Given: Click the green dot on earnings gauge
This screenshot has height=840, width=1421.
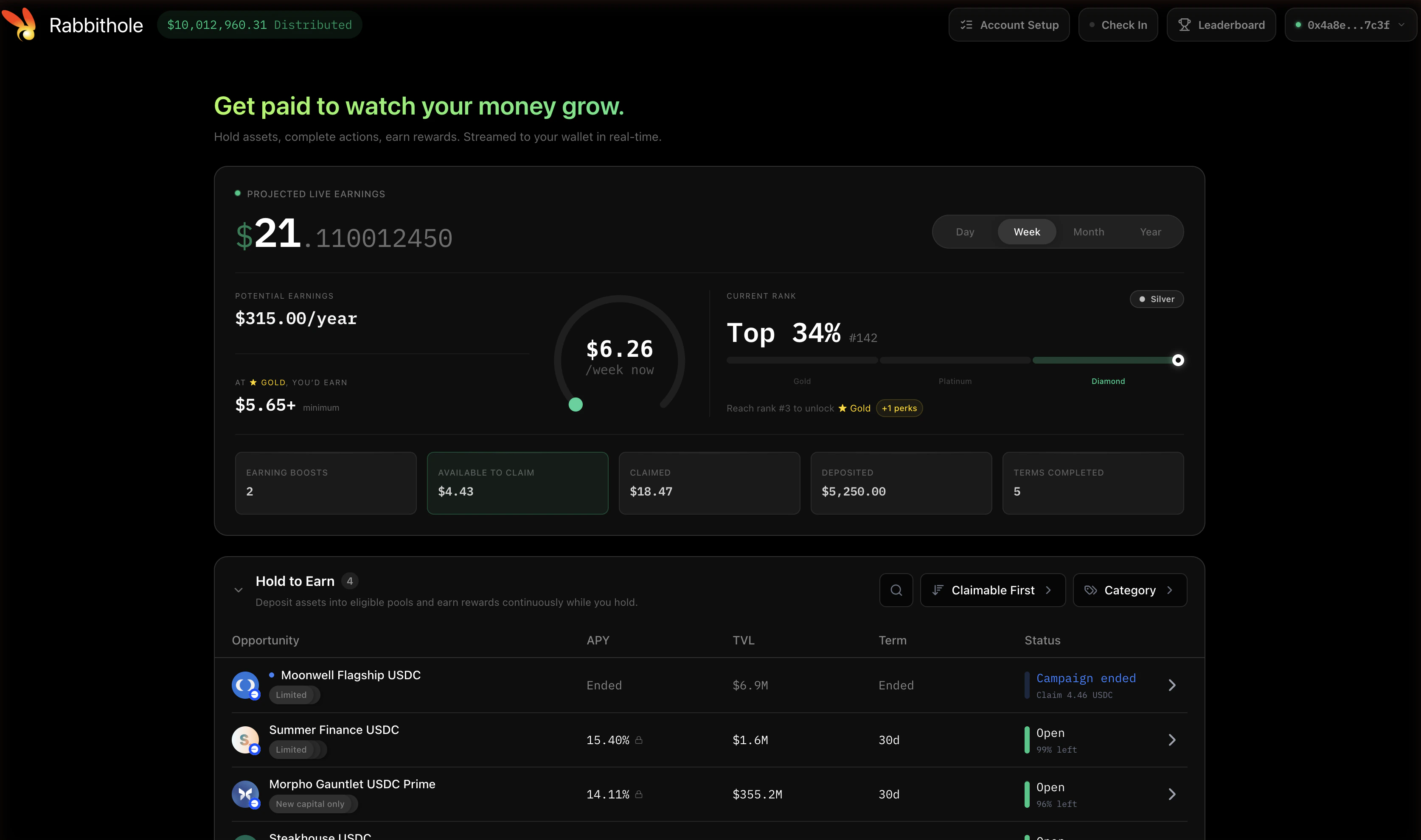Looking at the screenshot, I should [x=575, y=404].
